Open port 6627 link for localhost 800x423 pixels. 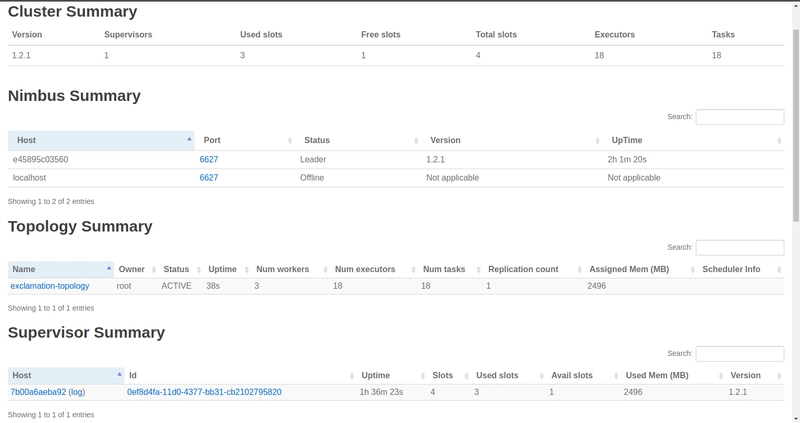pos(209,178)
